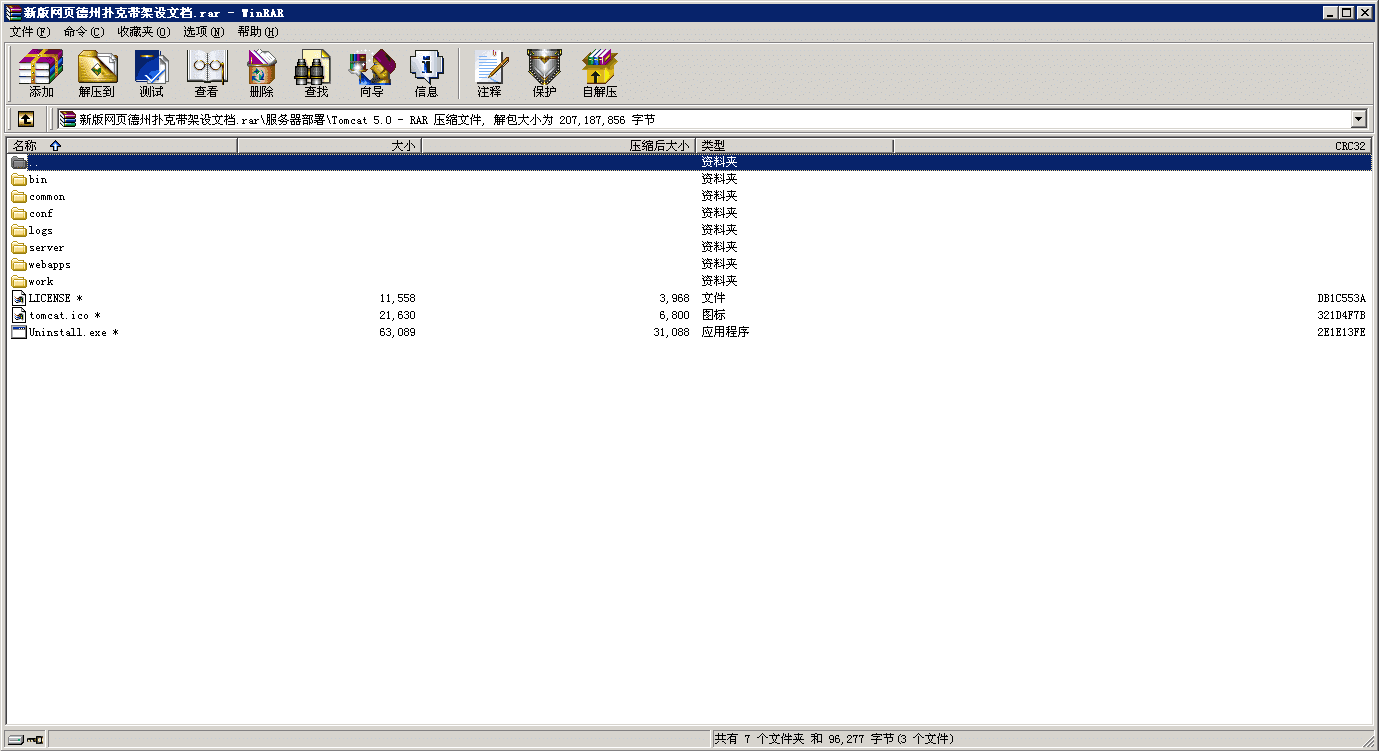Open the 查看 (View) toolbar icon

[x=206, y=73]
